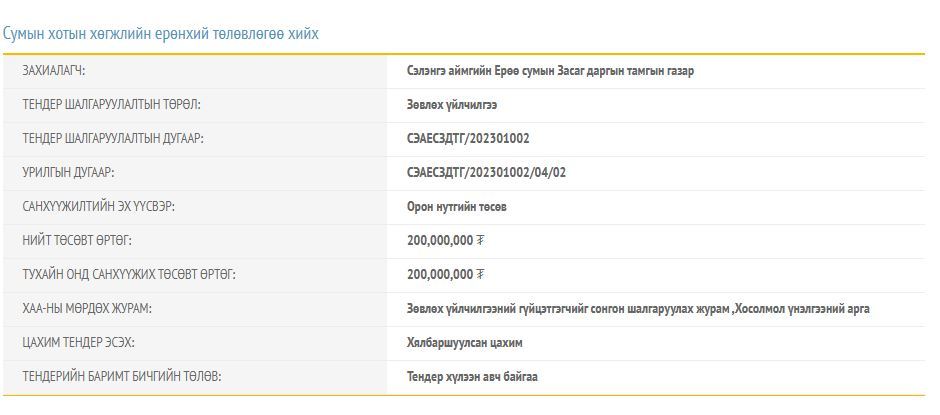Viewport: 940px width, 415px height.
Task: Click the 'ХАА-НЫ МӨРДӨХ ЖУРАМ' label
Action: click(x=87, y=309)
